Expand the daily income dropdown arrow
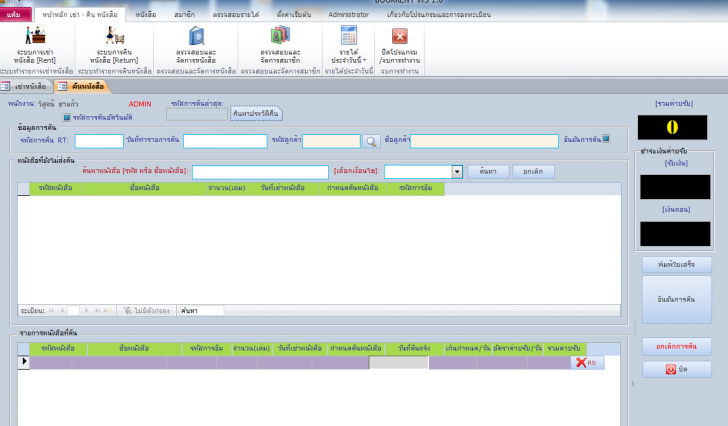This screenshot has height=426, width=728. 364,61
